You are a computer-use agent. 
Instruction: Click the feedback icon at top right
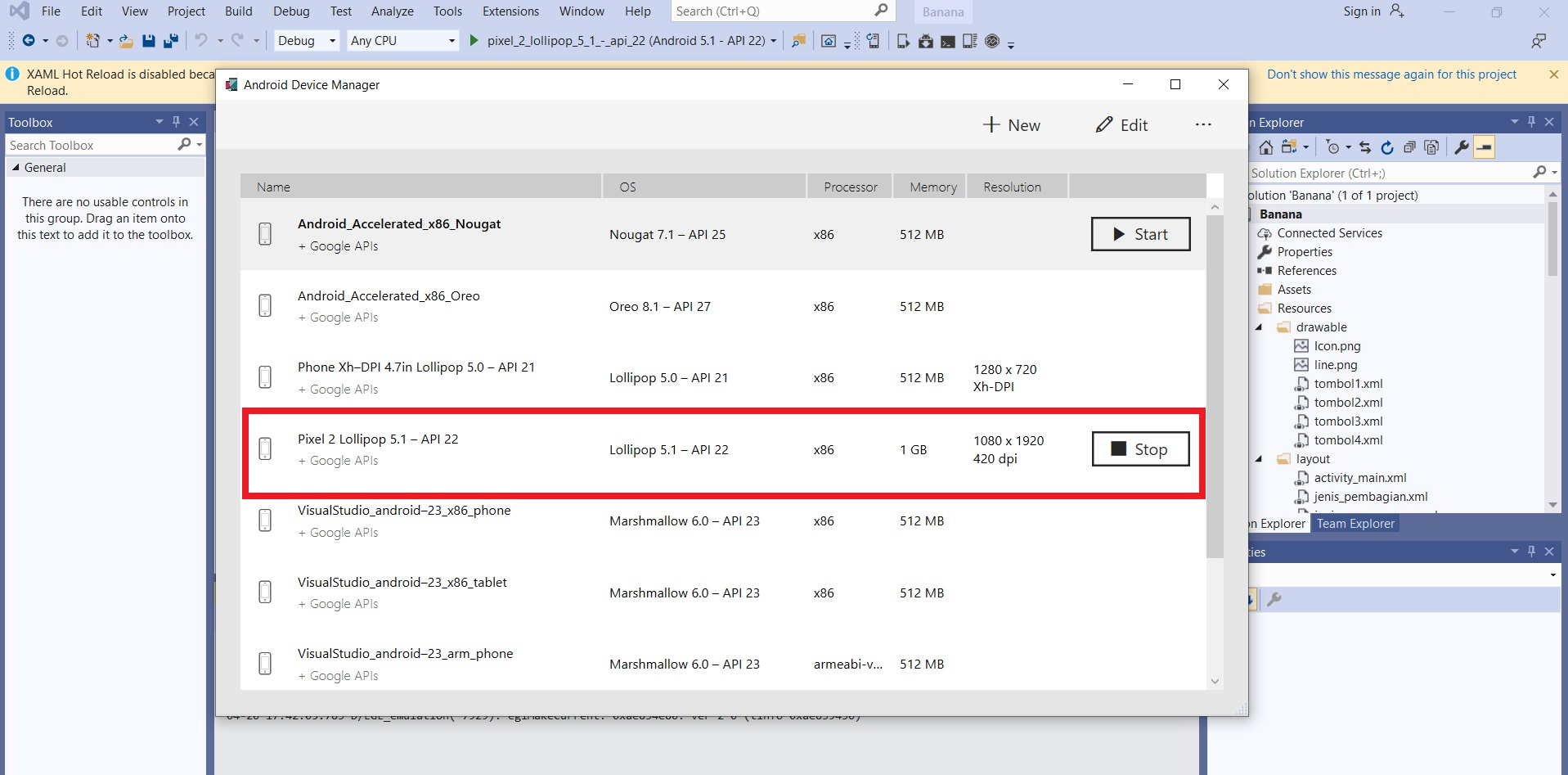[1539, 41]
